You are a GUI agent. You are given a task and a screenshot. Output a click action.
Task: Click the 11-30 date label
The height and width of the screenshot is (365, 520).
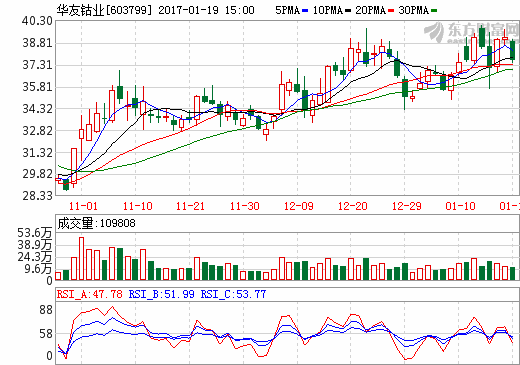pyautogui.click(x=244, y=206)
